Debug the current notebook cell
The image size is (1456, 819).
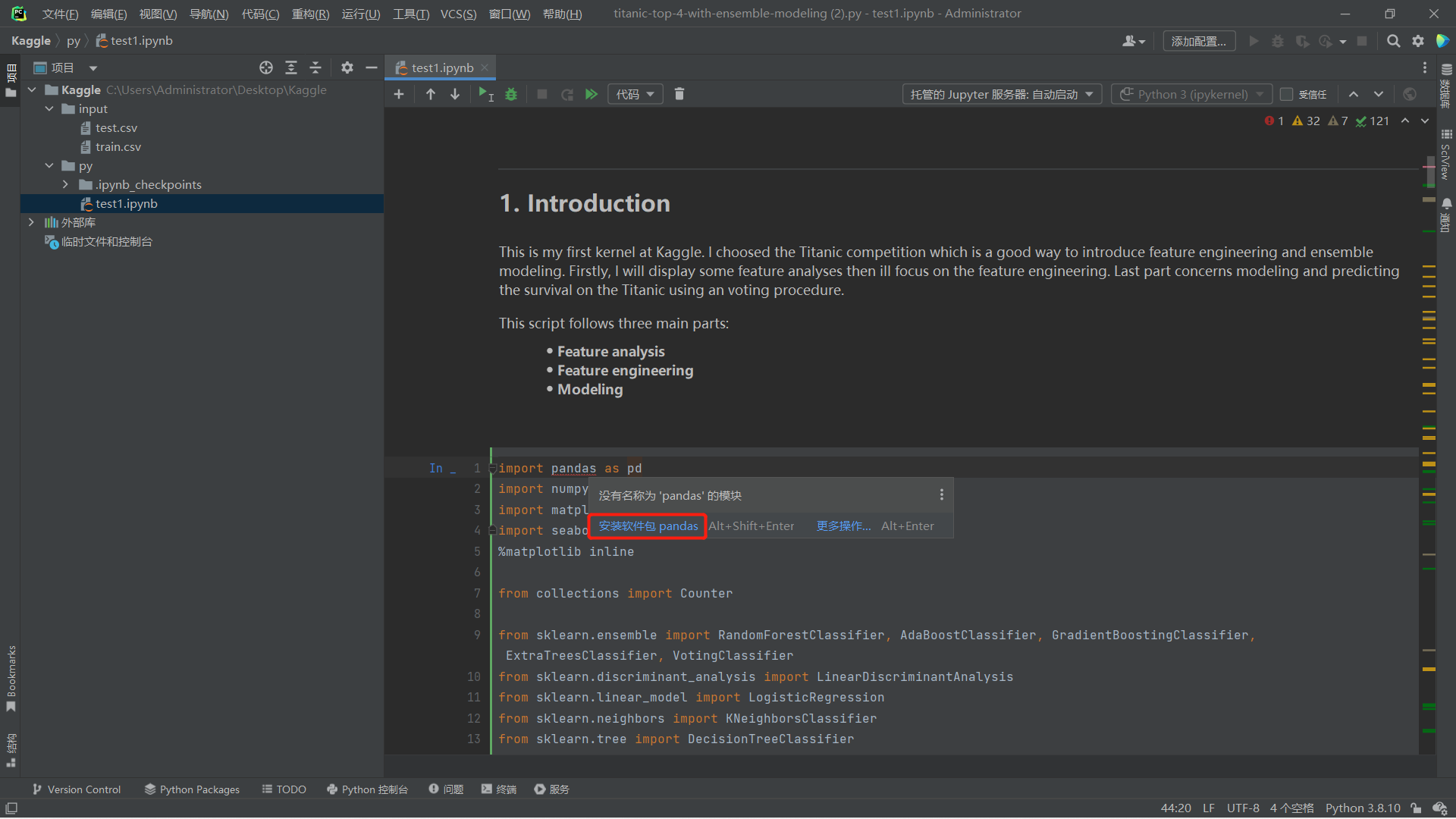pyautogui.click(x=511, y=94)
